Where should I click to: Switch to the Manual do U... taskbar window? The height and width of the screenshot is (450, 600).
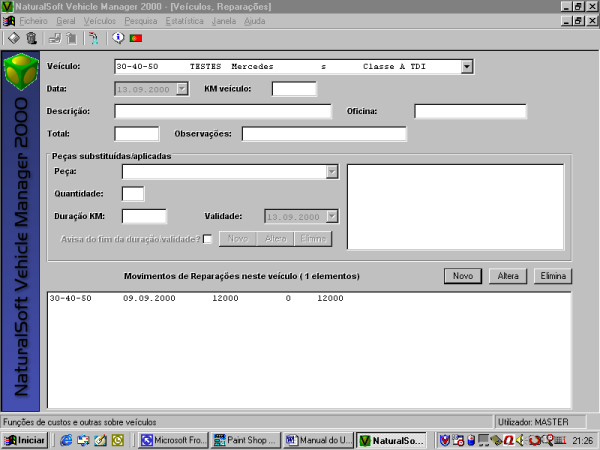click(x=318, y=440)
